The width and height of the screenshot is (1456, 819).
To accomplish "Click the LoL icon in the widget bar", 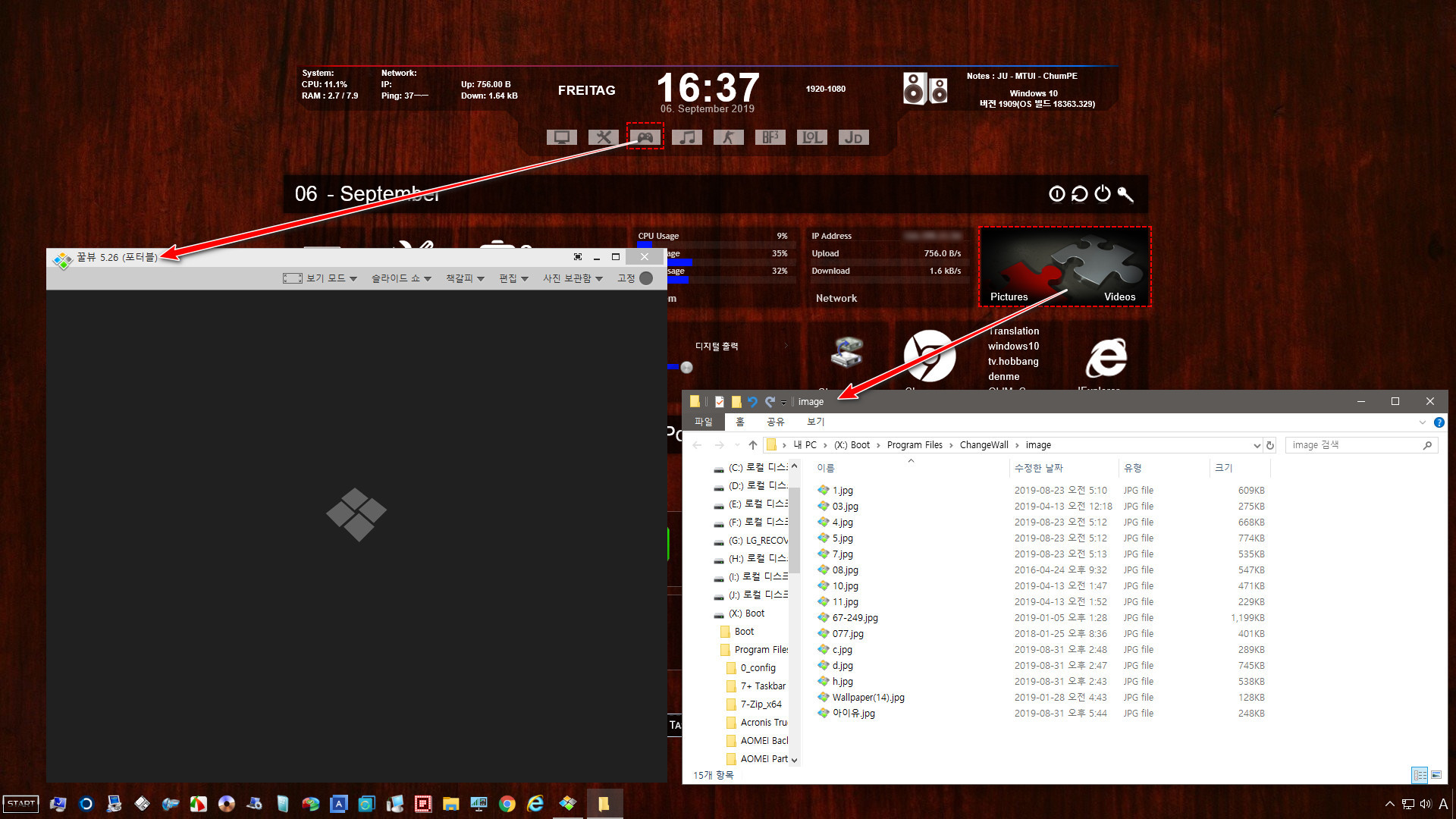I will 811,137.
